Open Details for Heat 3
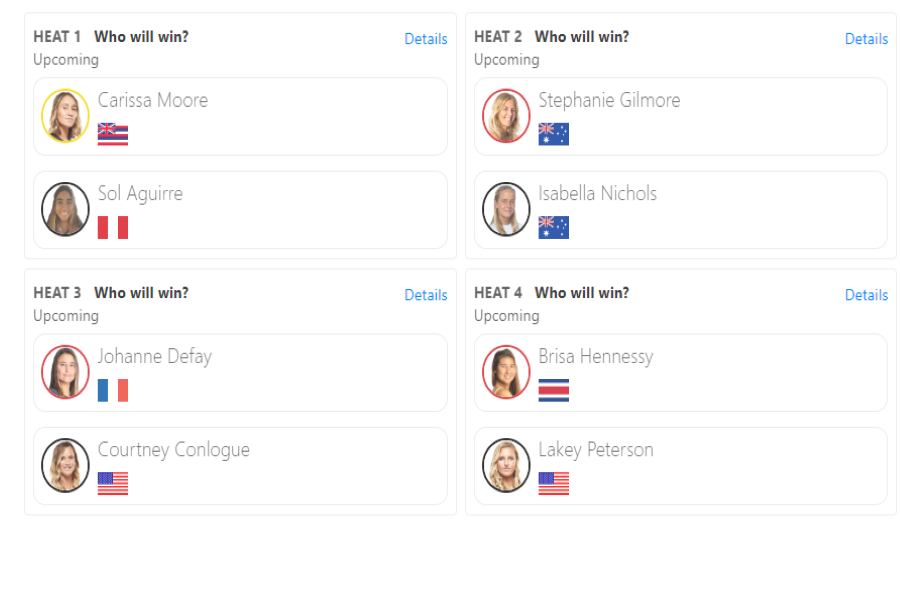This screenshot has width=900, height=600. tap(426, 295)
